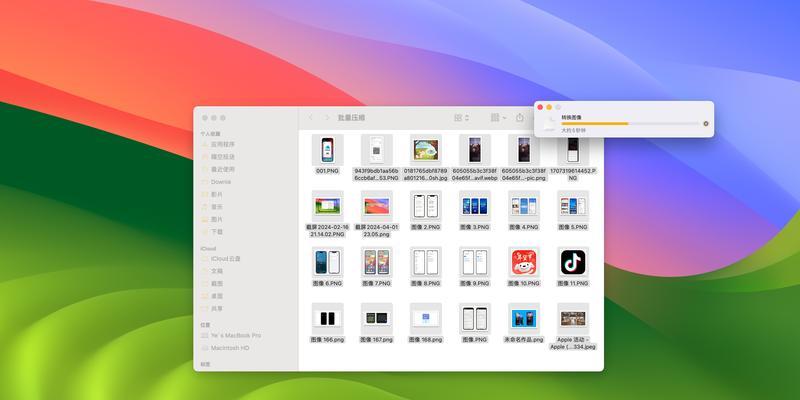The height and width of the screenshot is (400, 800).
Task: Select the 图像 8.PNG thumbnail
Action: tap(426, 262)
